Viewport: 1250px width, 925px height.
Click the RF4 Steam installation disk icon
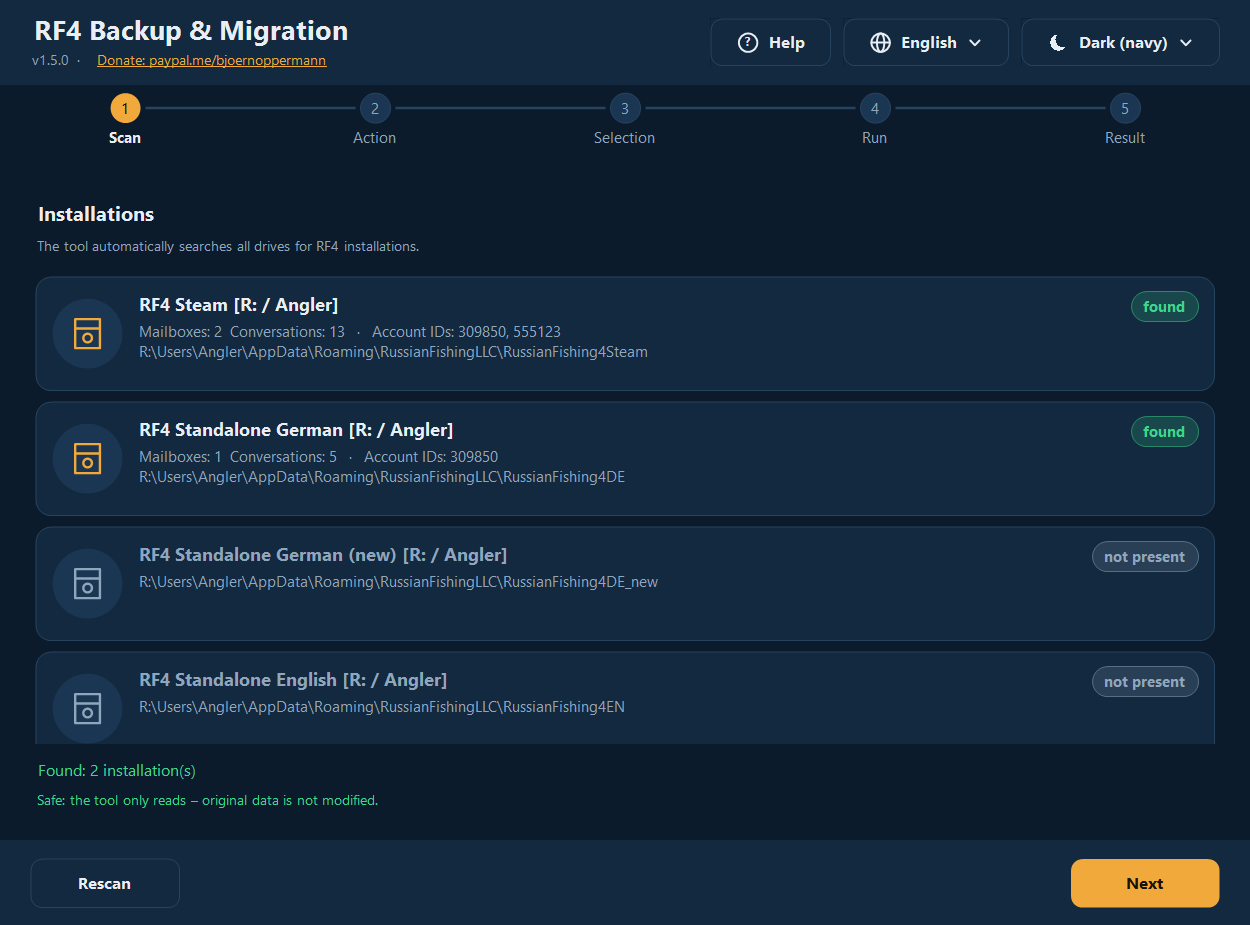point(87,334)
